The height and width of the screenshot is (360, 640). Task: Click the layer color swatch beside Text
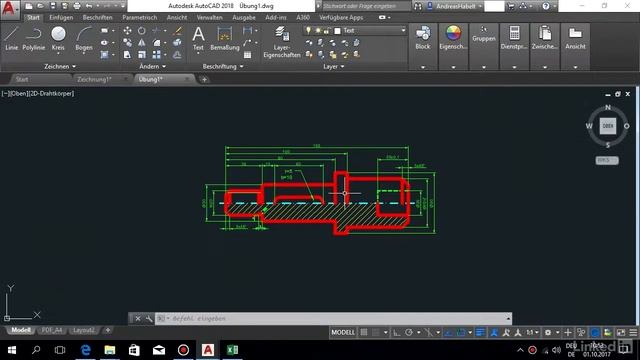[x=337, y=31]
